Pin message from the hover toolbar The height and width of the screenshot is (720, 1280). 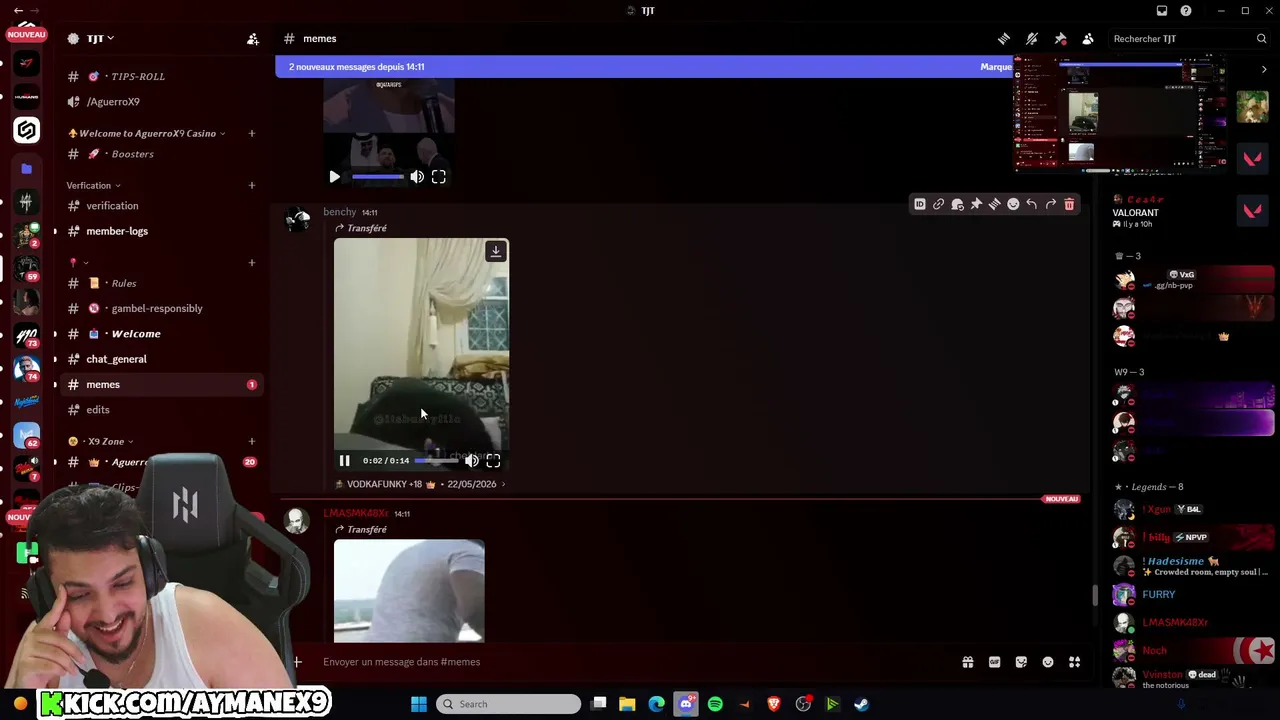point(976,205)
